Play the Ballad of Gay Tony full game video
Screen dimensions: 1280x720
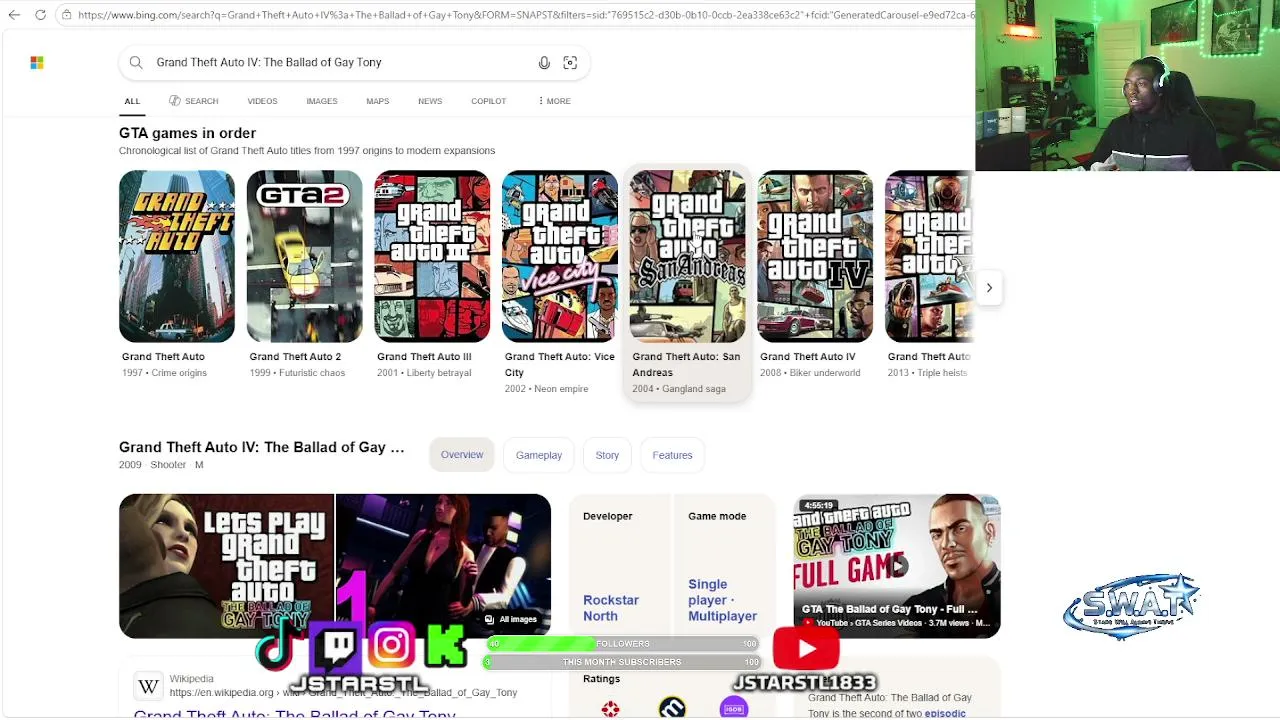[x=897, y=566]
